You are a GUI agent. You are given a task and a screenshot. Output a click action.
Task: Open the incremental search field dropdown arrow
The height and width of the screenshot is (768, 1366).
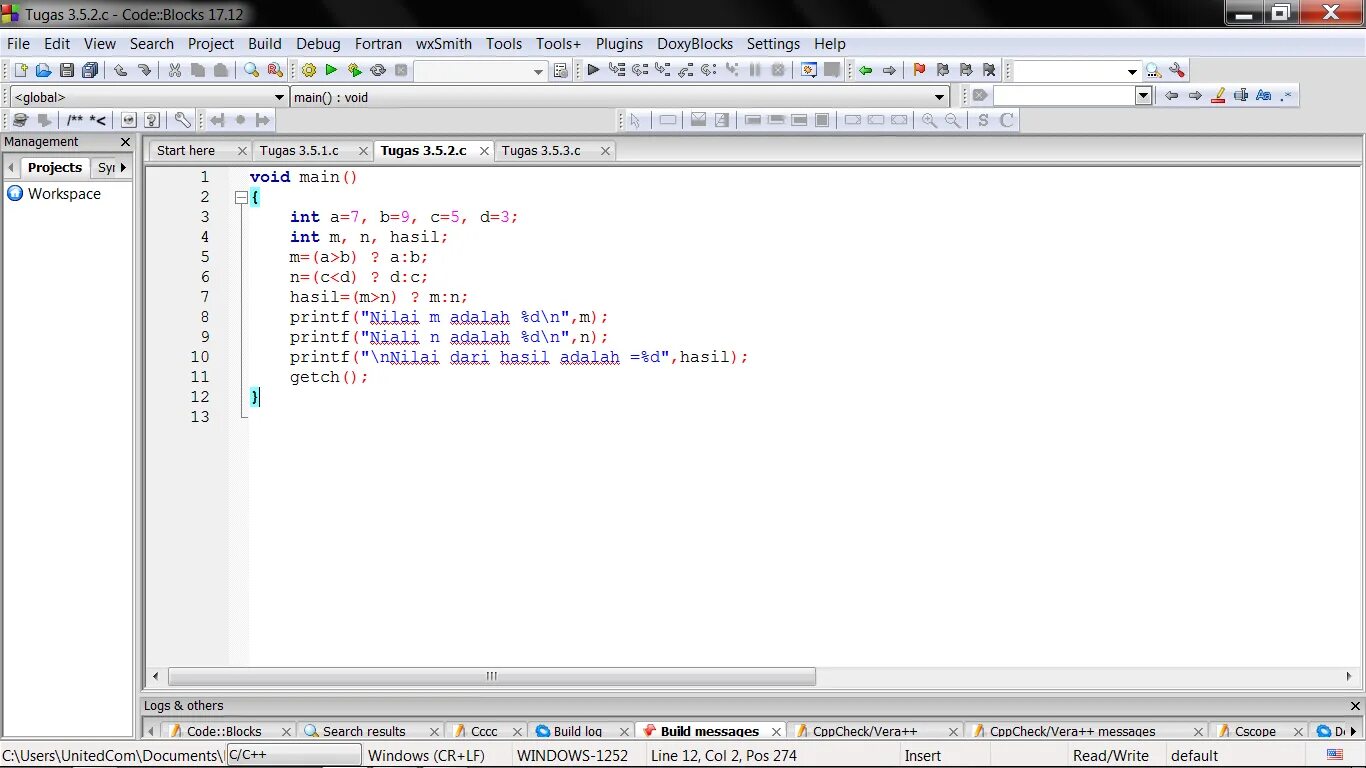[x=1144, y=96]
